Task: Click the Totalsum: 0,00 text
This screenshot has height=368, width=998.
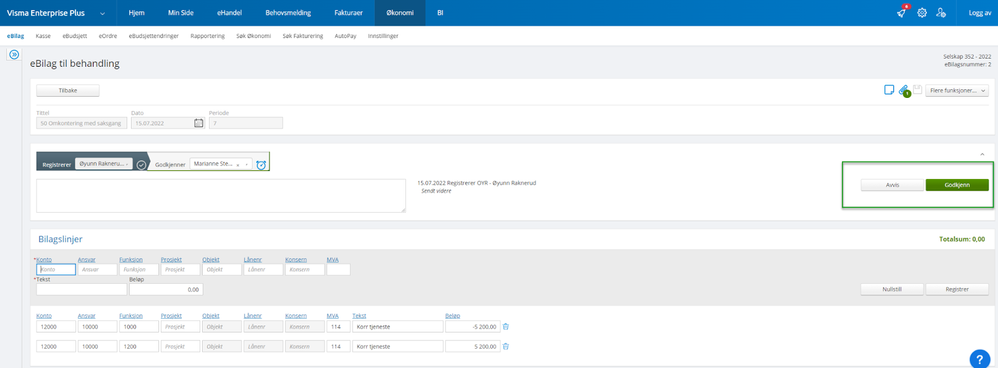Action: (962, 239)
